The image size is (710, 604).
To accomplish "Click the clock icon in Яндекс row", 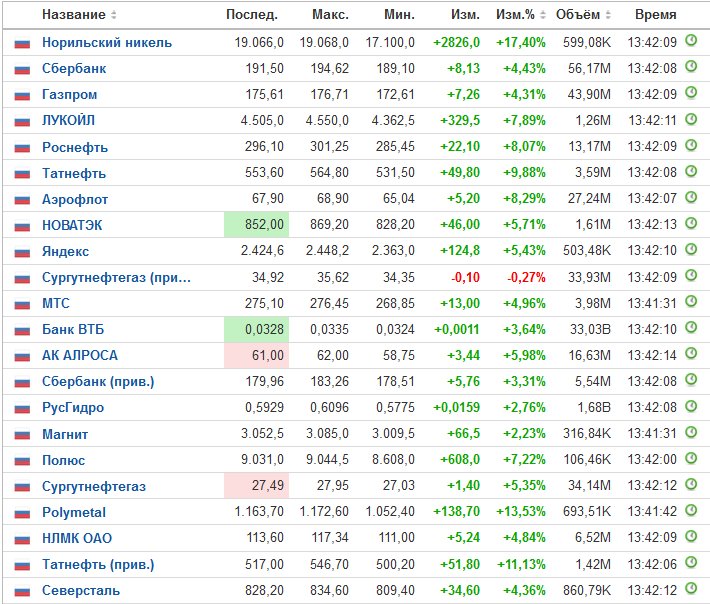I will 691,249.
